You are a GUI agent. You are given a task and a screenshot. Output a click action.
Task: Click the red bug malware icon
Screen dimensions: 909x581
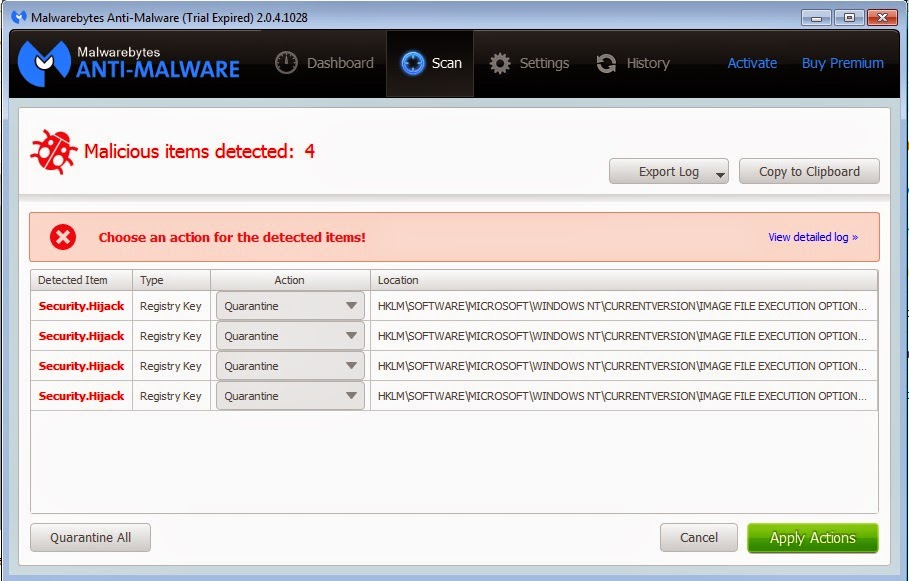[53, 152]
